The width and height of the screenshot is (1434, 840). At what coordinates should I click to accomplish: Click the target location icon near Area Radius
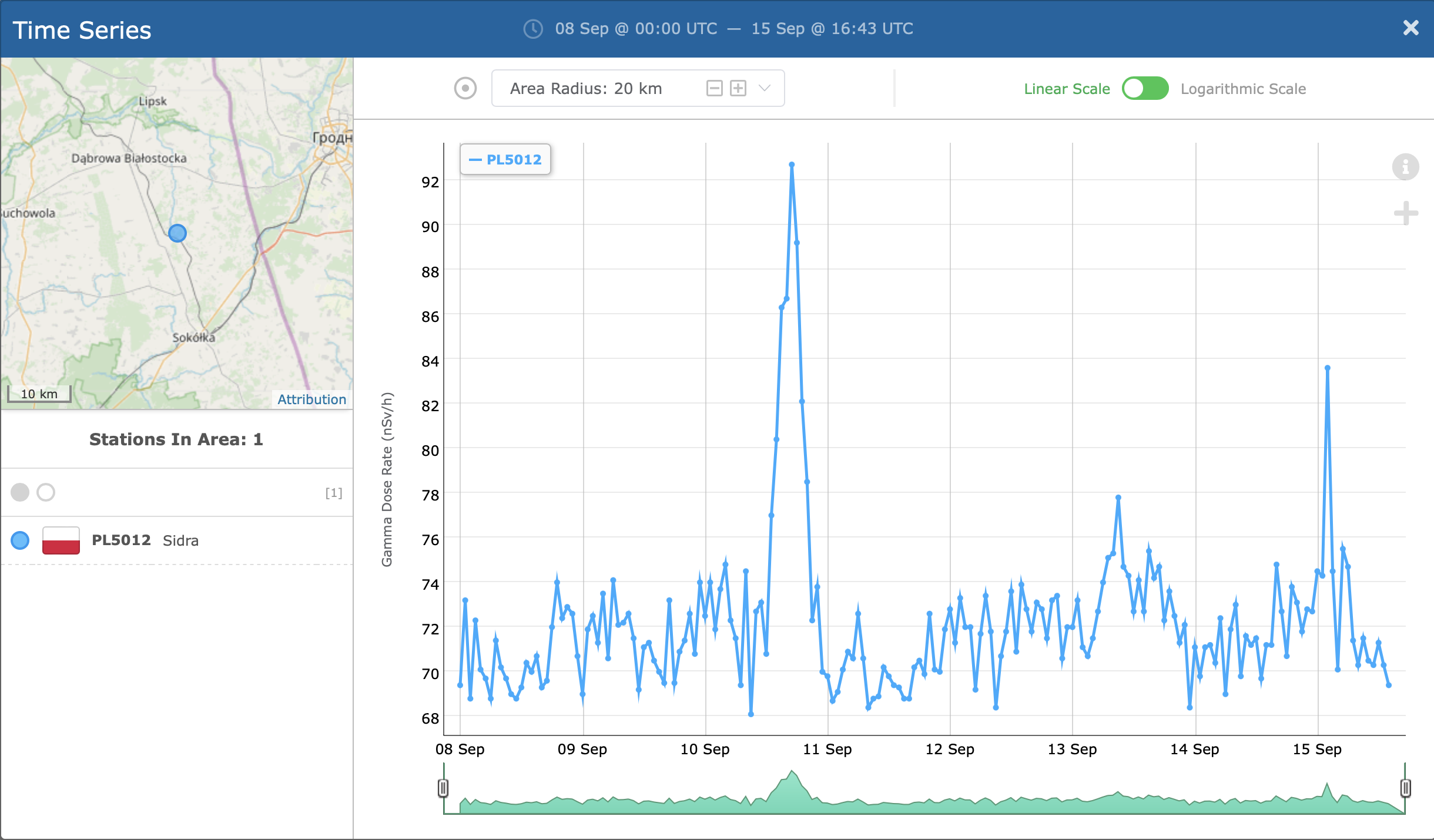(x=465, y=89)
